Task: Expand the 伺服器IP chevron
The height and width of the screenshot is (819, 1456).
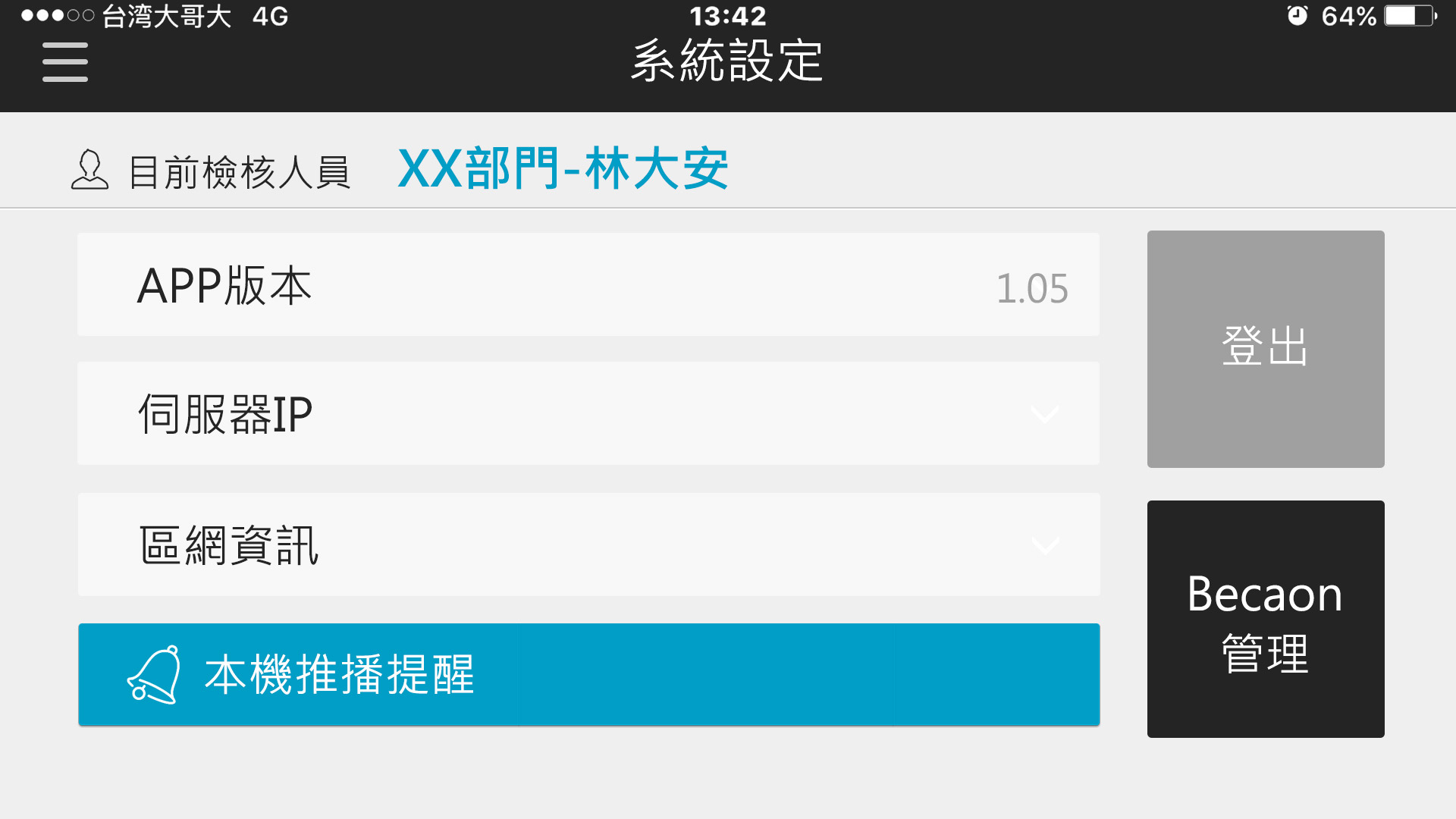Action: 1045,414
